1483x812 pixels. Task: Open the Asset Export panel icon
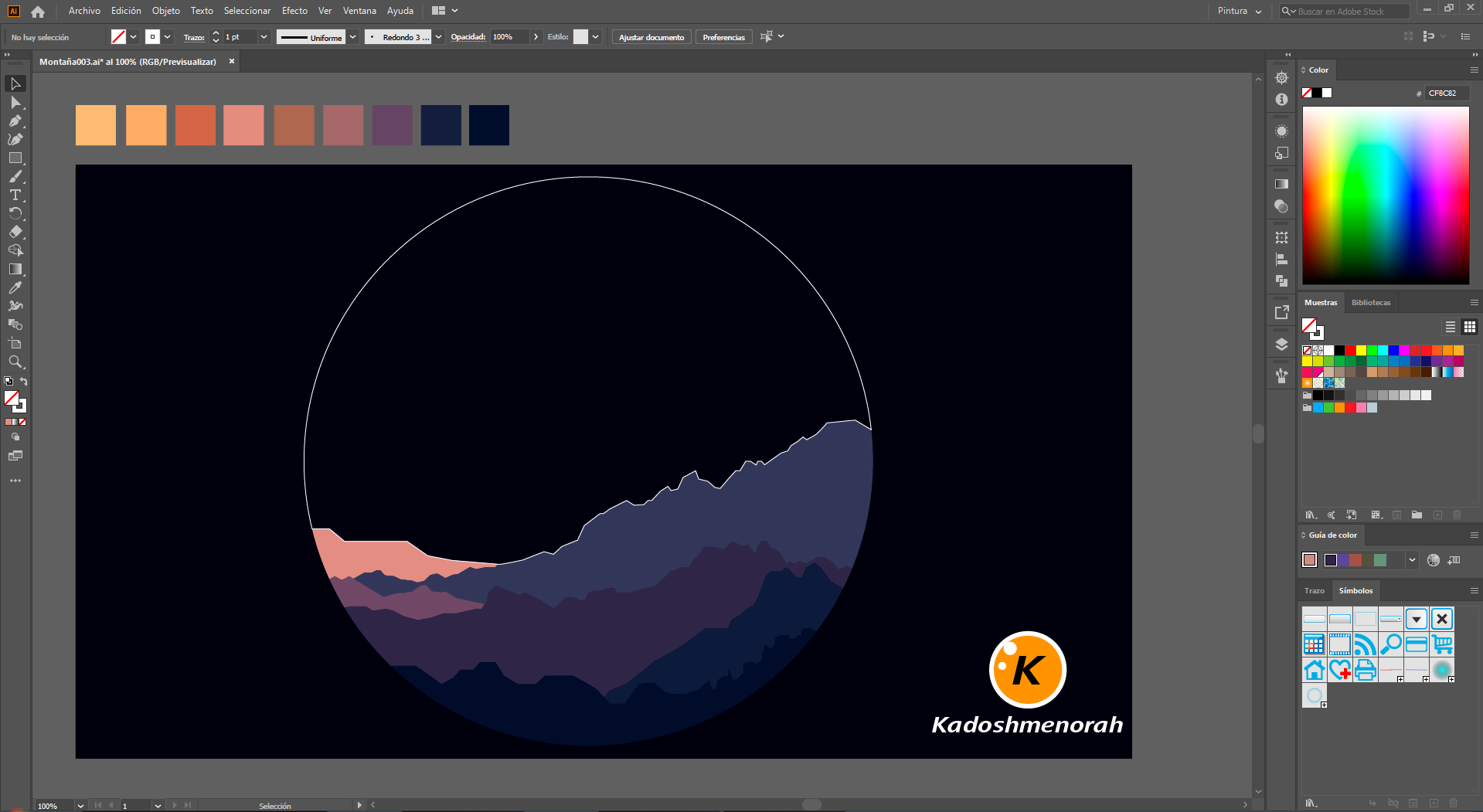coord(1281,312)
